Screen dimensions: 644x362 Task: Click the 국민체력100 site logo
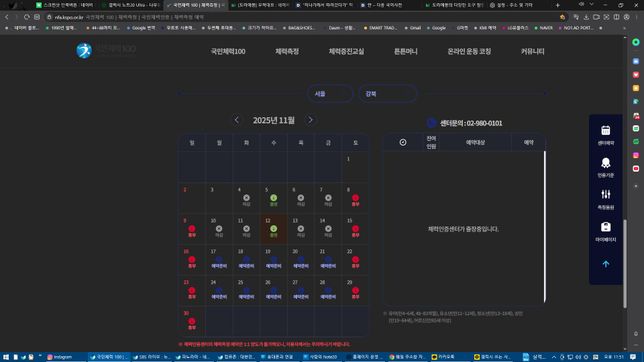tap(106, 51)
